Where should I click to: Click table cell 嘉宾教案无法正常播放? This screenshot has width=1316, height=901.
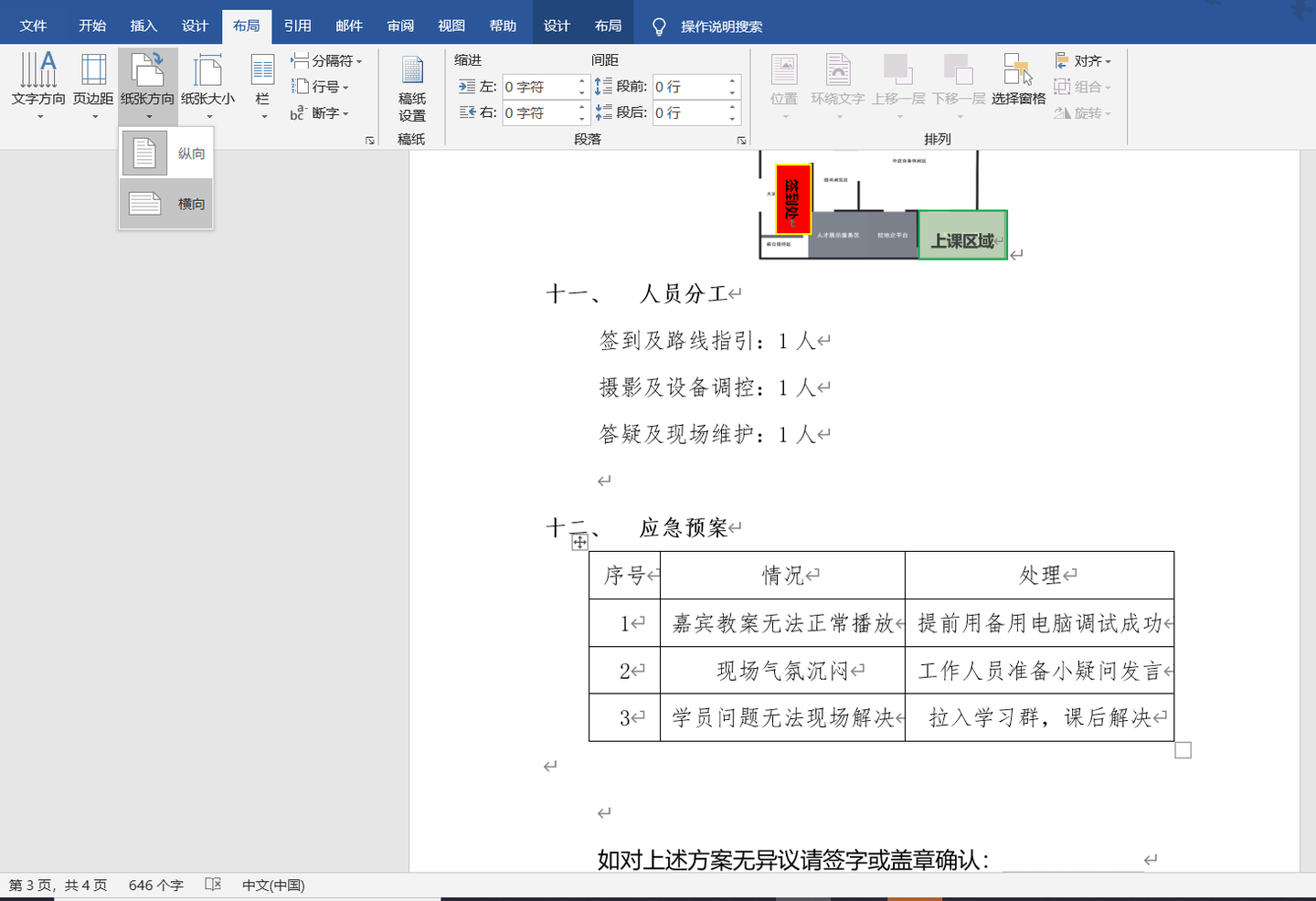(782, 623)
